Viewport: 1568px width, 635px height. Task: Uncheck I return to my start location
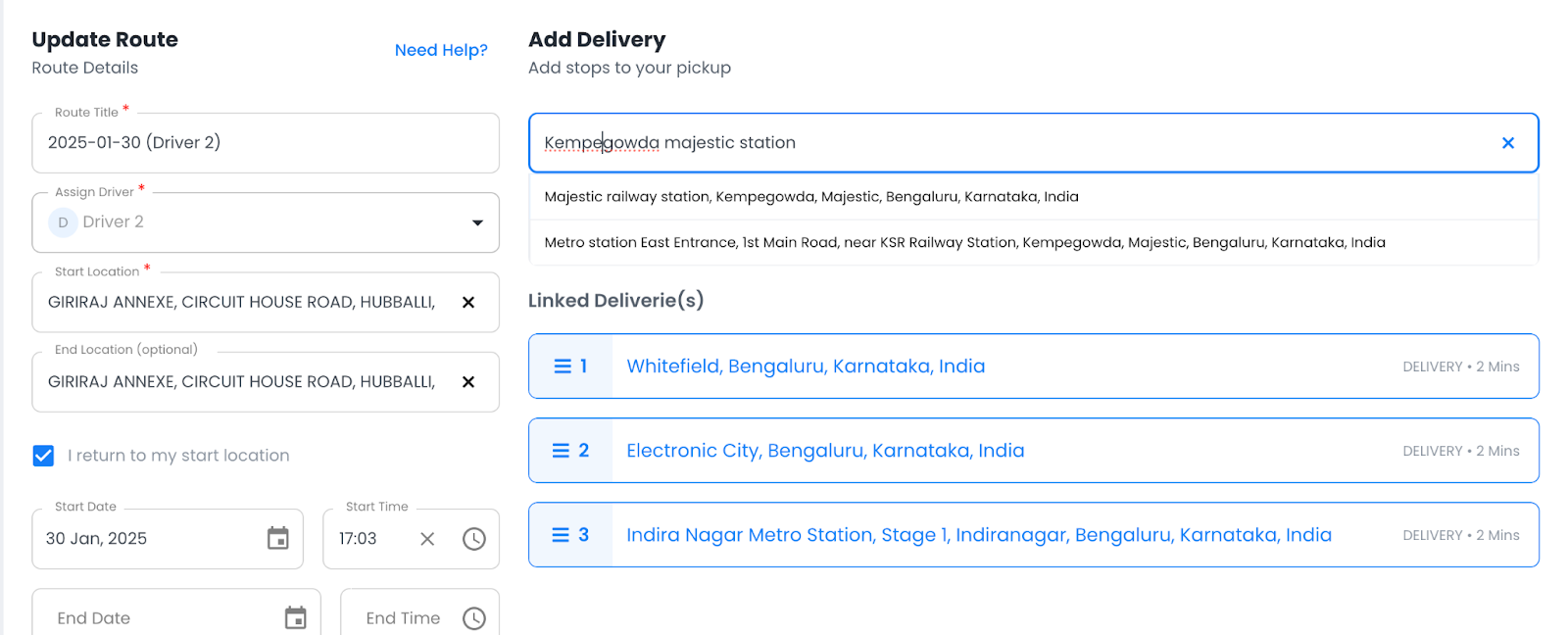tap(43, 455)
